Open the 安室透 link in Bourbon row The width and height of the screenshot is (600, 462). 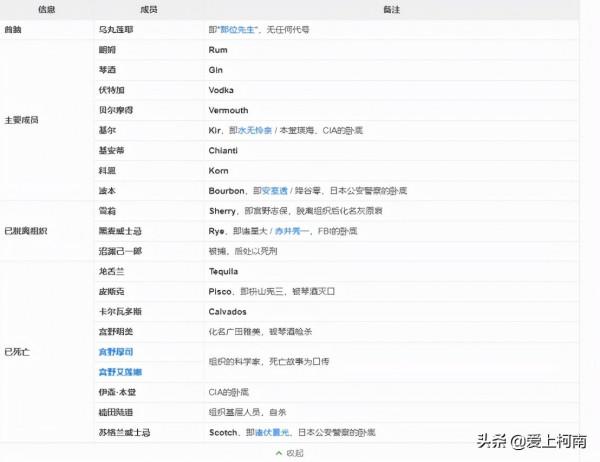click(x=274, y=191)
